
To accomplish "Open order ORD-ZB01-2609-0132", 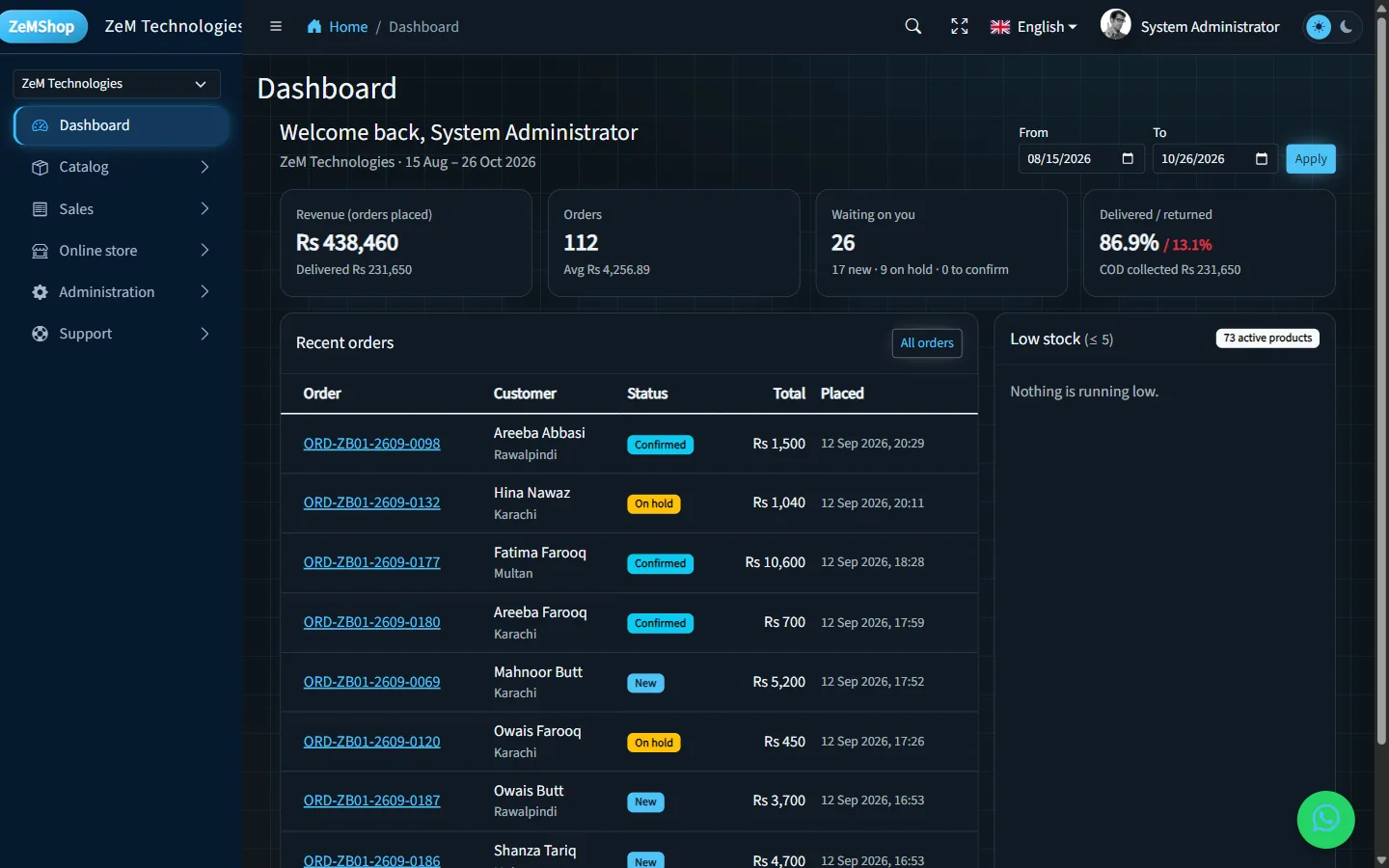I will tap(371, 502).
